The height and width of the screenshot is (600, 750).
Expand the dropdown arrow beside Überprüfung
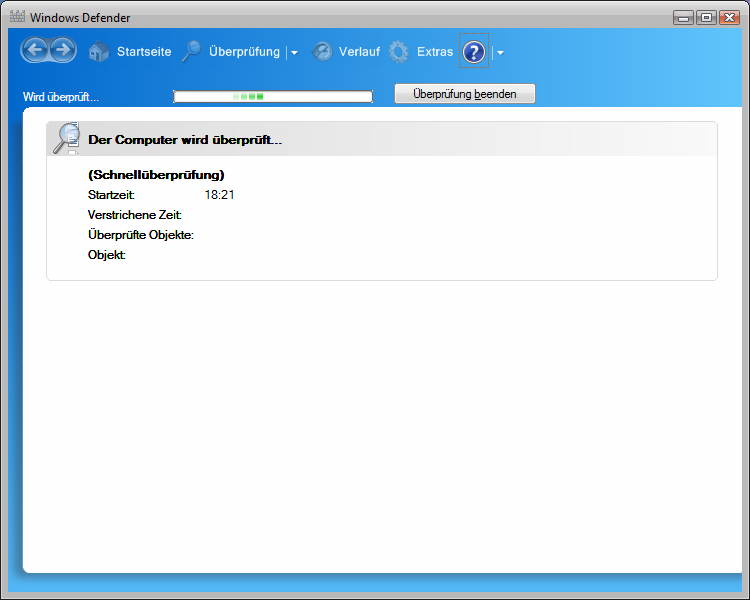294,53
